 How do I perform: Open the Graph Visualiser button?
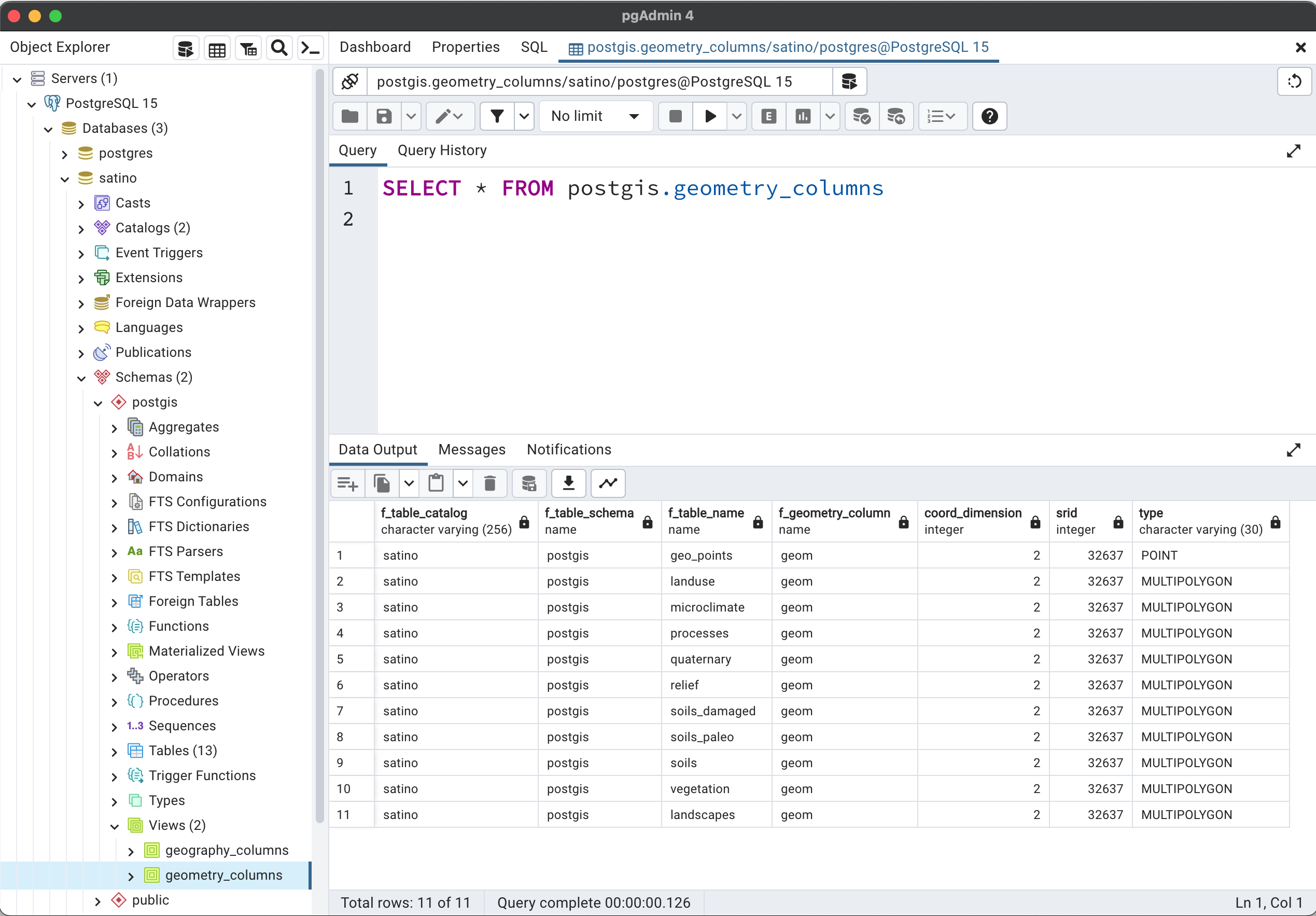point(608,483)
